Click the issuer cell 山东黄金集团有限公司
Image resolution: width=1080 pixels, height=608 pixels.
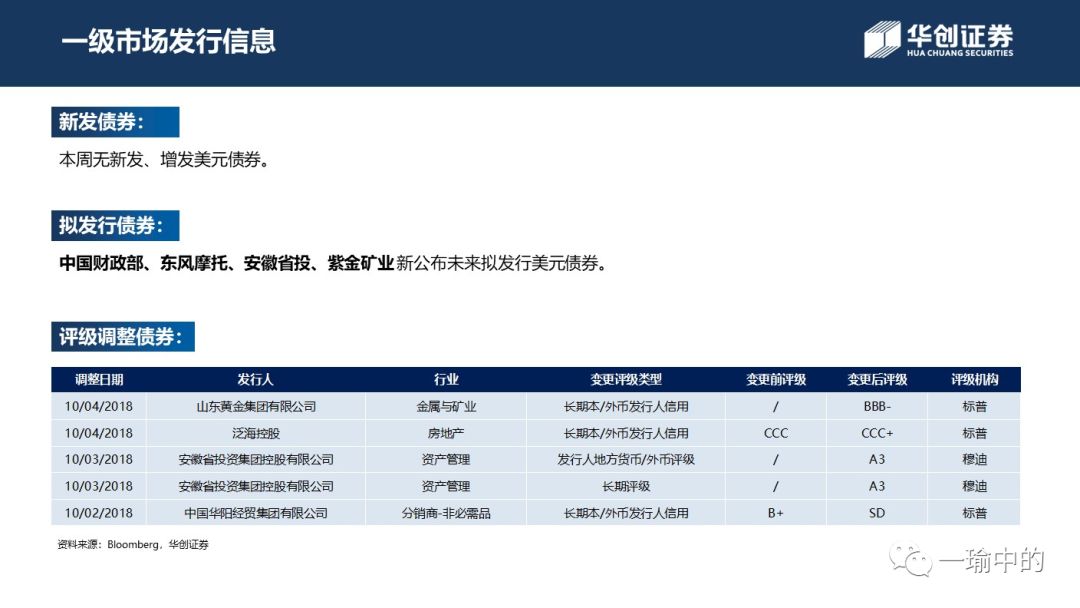click(256, 406)
